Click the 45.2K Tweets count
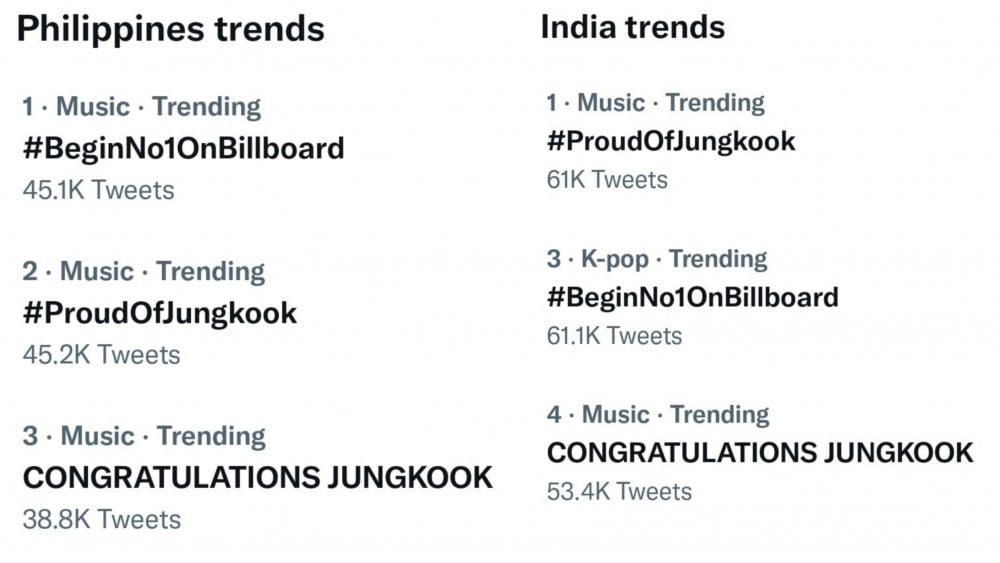Image resolution: width=1000 pixels, height=563 pixels. coord(101,355)
